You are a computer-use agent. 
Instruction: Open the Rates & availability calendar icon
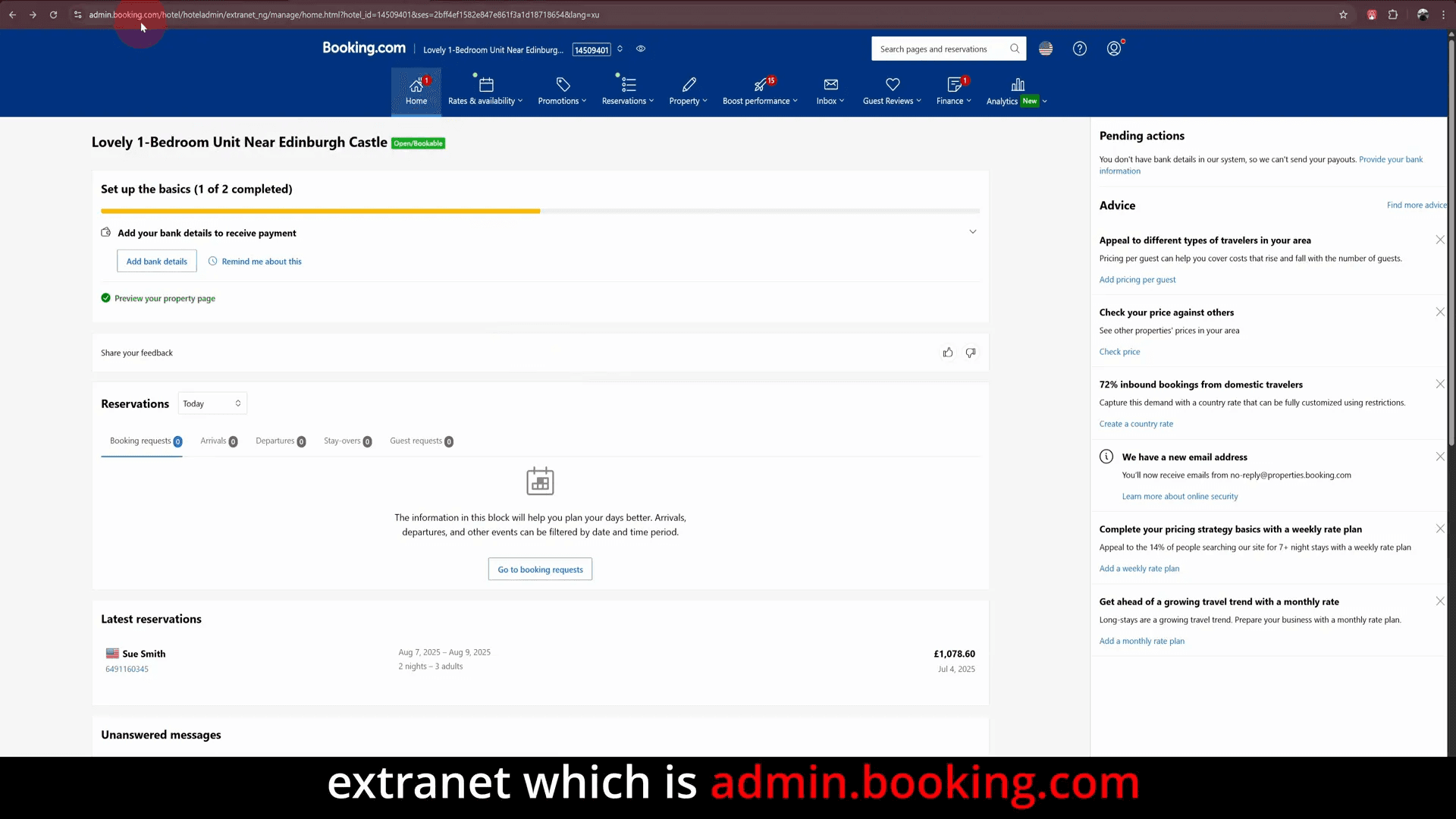[x=486, y=85]
